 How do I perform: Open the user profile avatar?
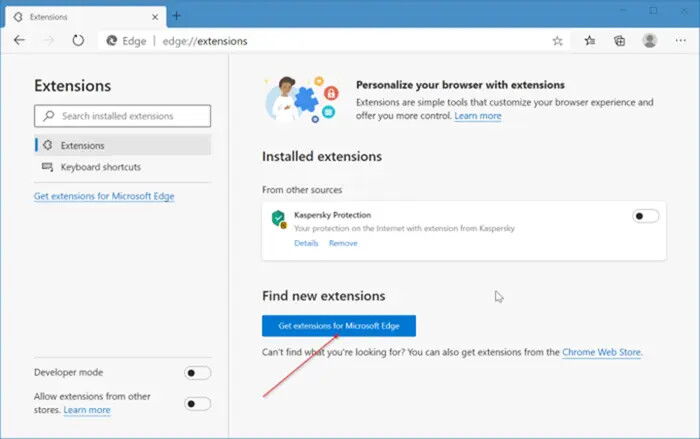[x=650, y=41]
